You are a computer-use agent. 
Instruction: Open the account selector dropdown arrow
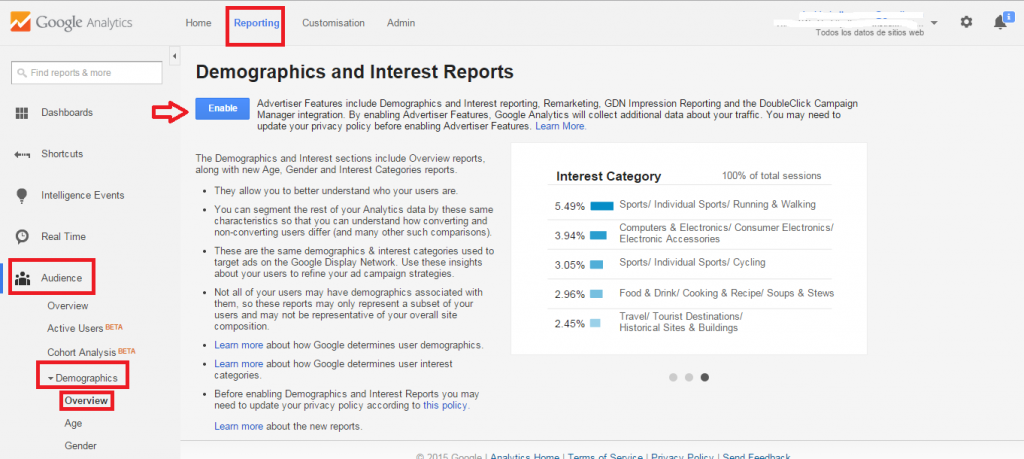coord(934,23)
